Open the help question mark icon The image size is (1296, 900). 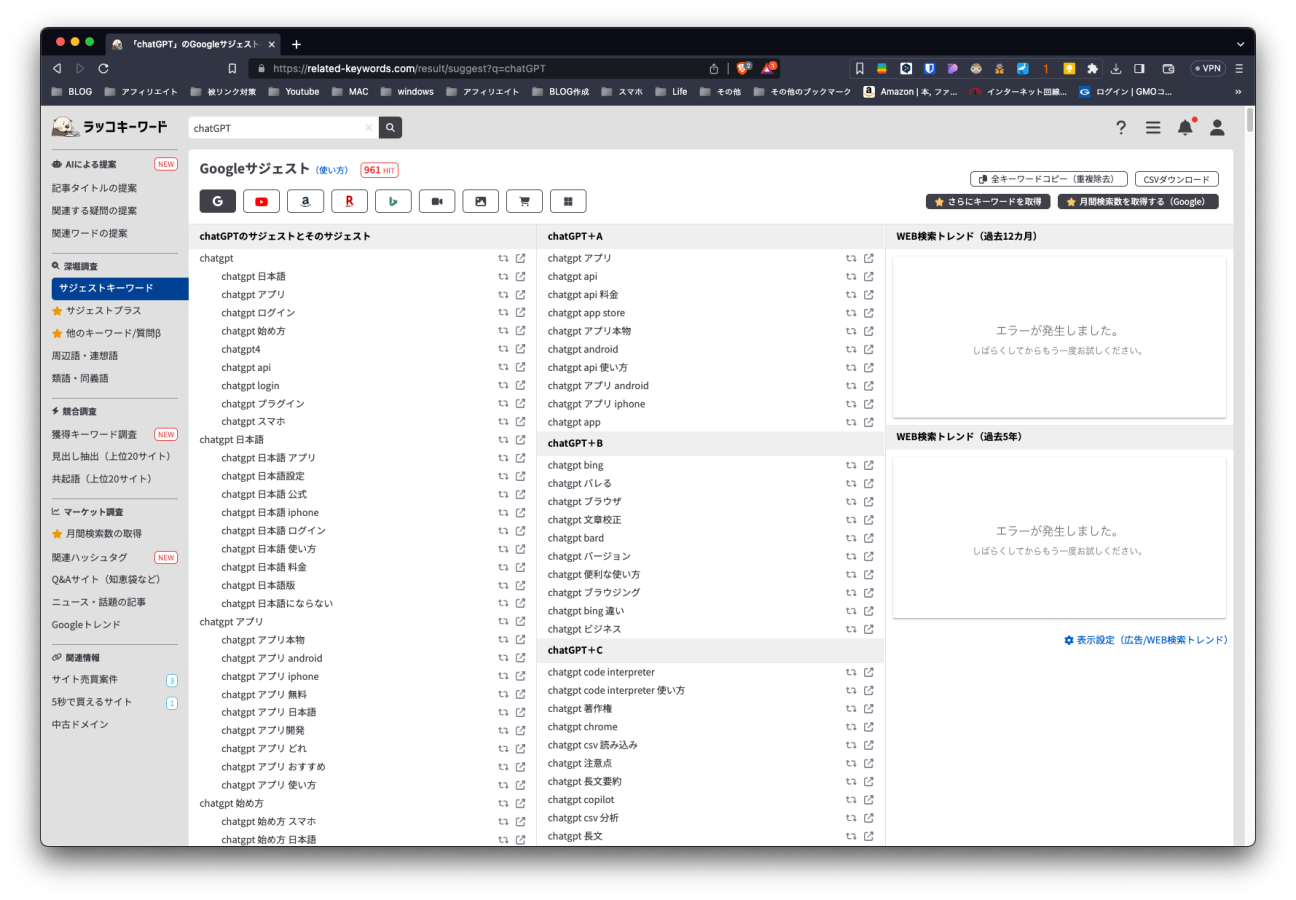click(x=1121, y=128)
